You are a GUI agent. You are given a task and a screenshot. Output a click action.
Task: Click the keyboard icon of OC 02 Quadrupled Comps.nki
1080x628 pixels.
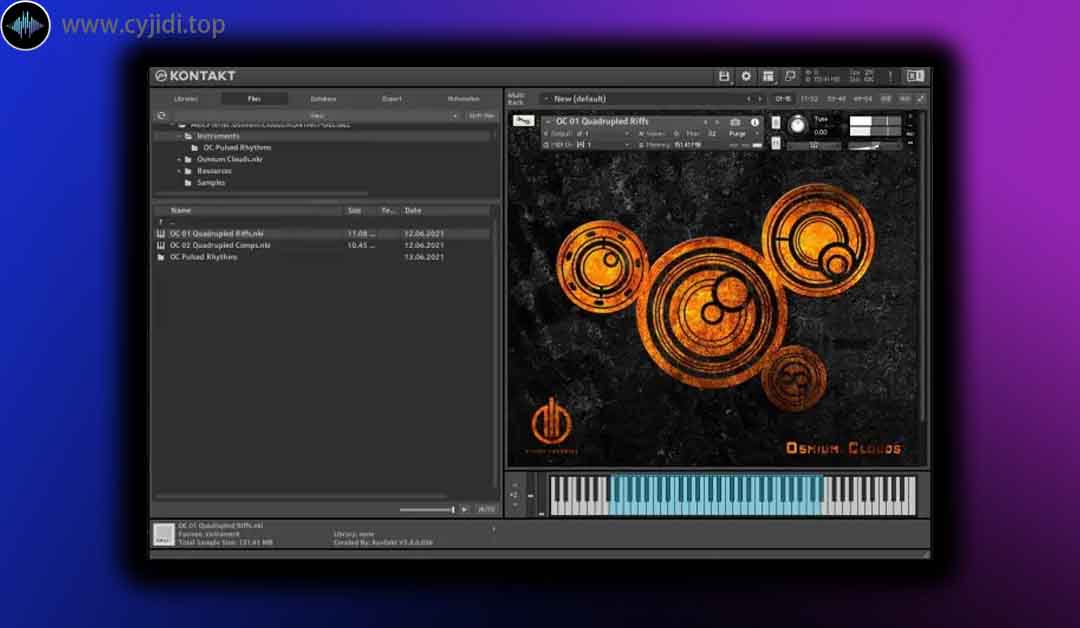point(161,245)
